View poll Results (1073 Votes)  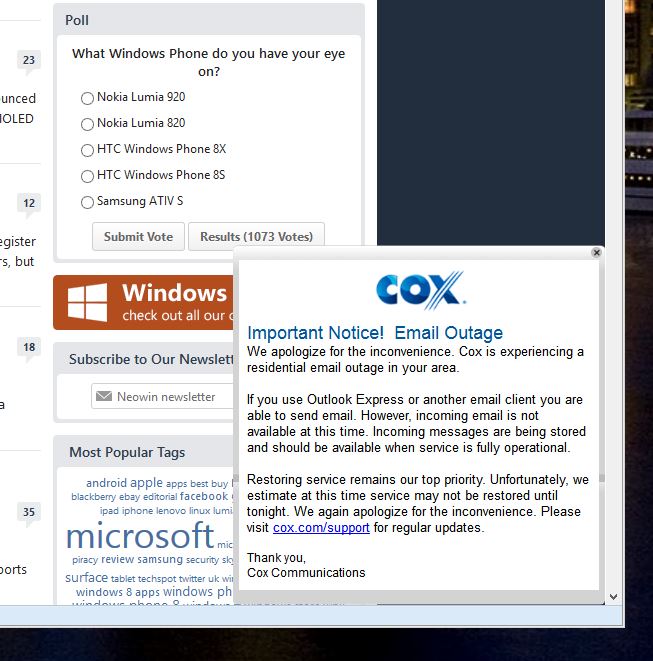[256, 235]
